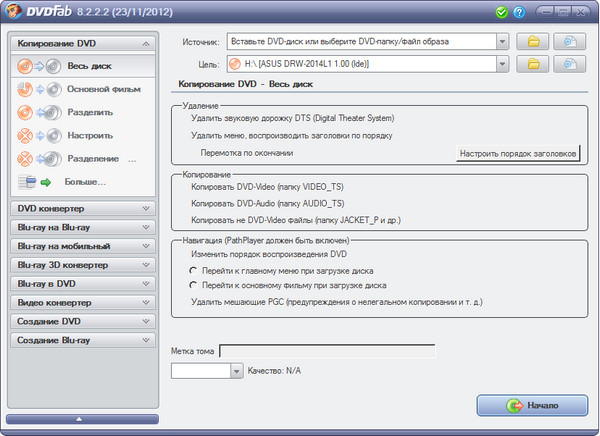
Task: Click the source disc image icon
Action: pos(569,42)
